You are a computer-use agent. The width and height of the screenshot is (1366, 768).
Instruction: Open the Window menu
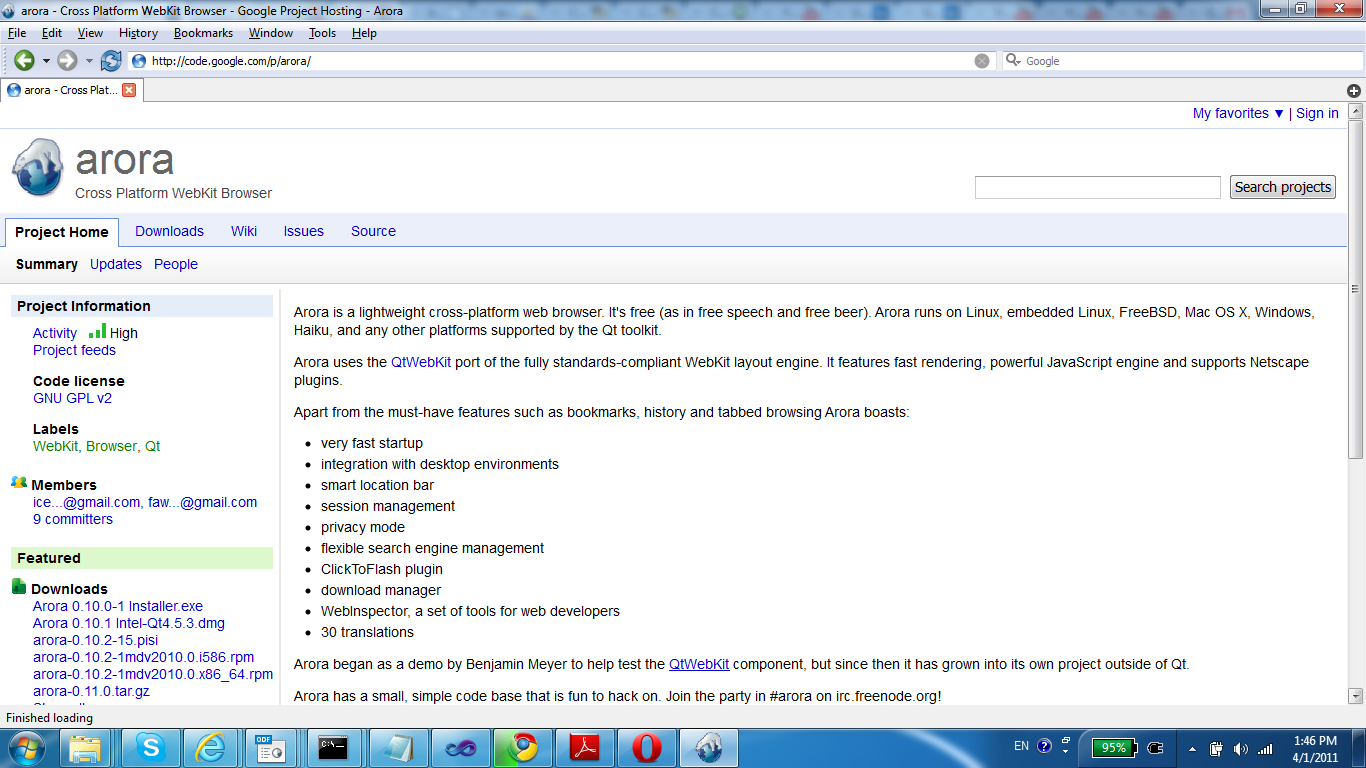coord(271,33)
